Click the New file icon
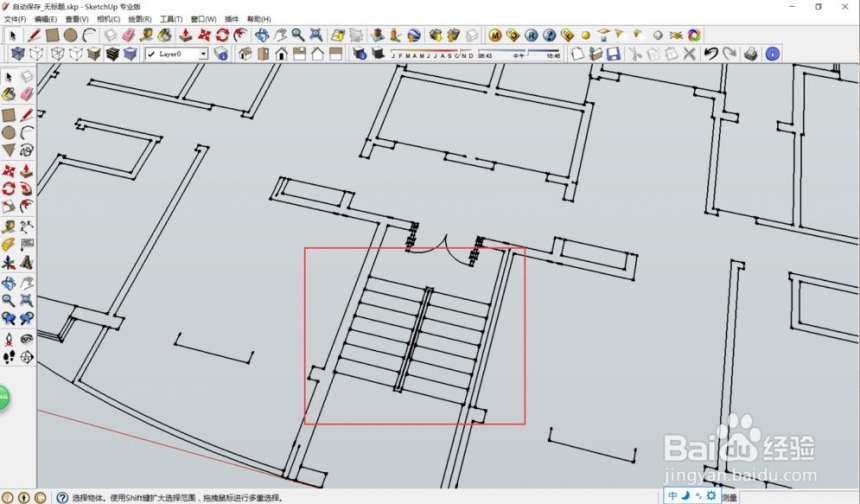 (x=578, y=54)
